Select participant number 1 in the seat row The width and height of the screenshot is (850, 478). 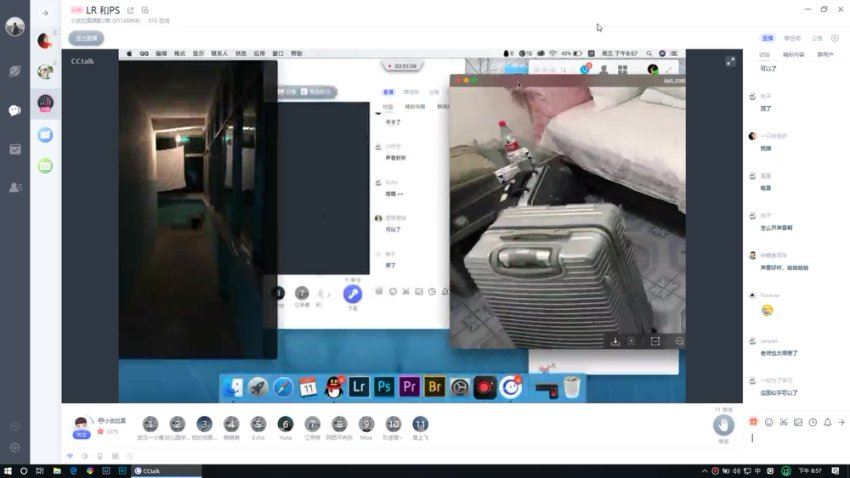click(150, 424)
